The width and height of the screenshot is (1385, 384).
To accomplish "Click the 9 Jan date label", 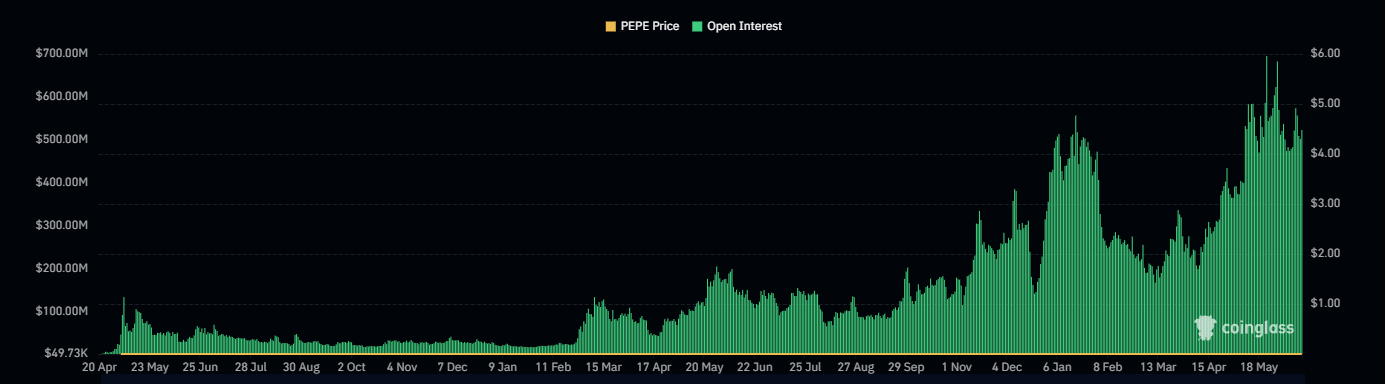I will 502,368.
